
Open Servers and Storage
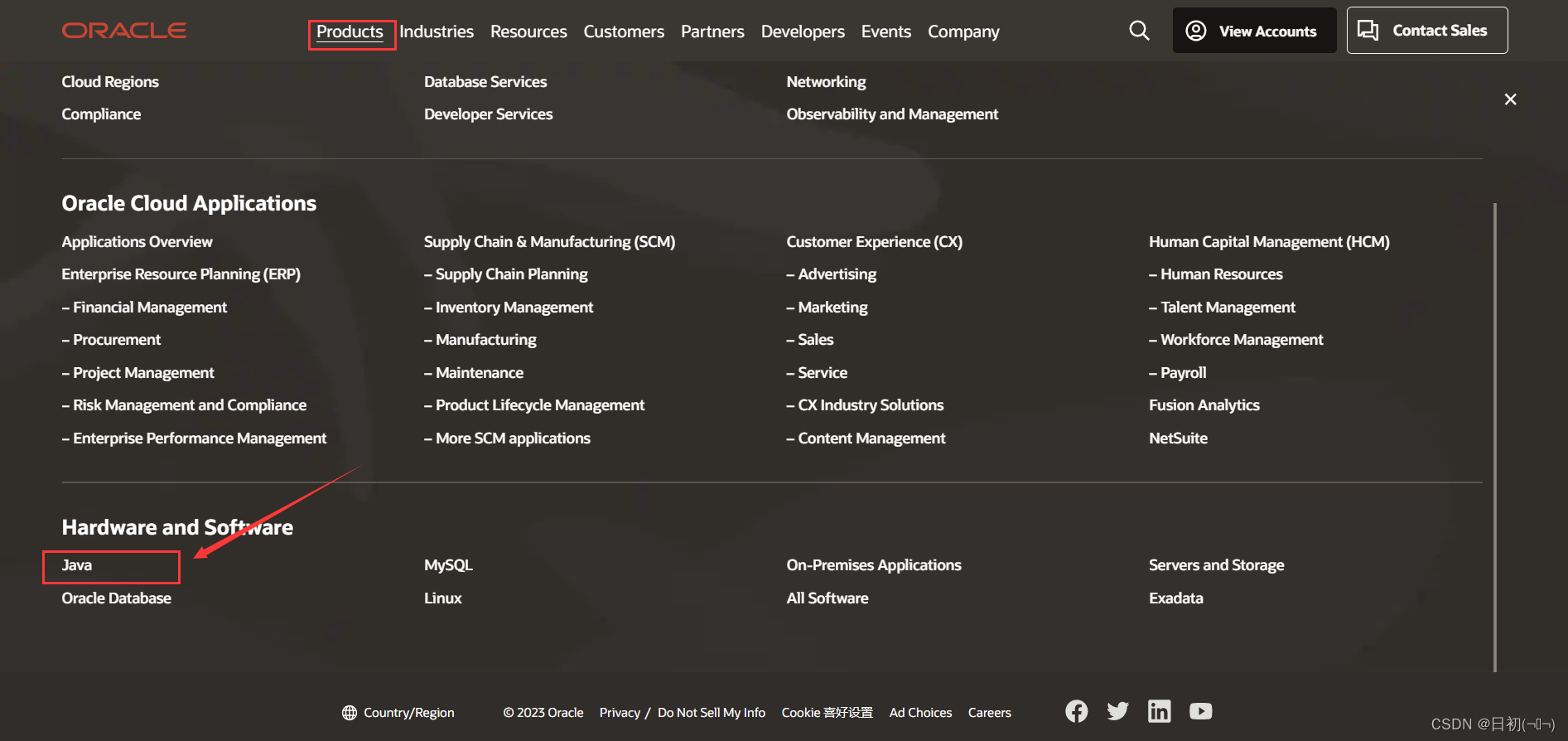click(x=1216, y=565)
